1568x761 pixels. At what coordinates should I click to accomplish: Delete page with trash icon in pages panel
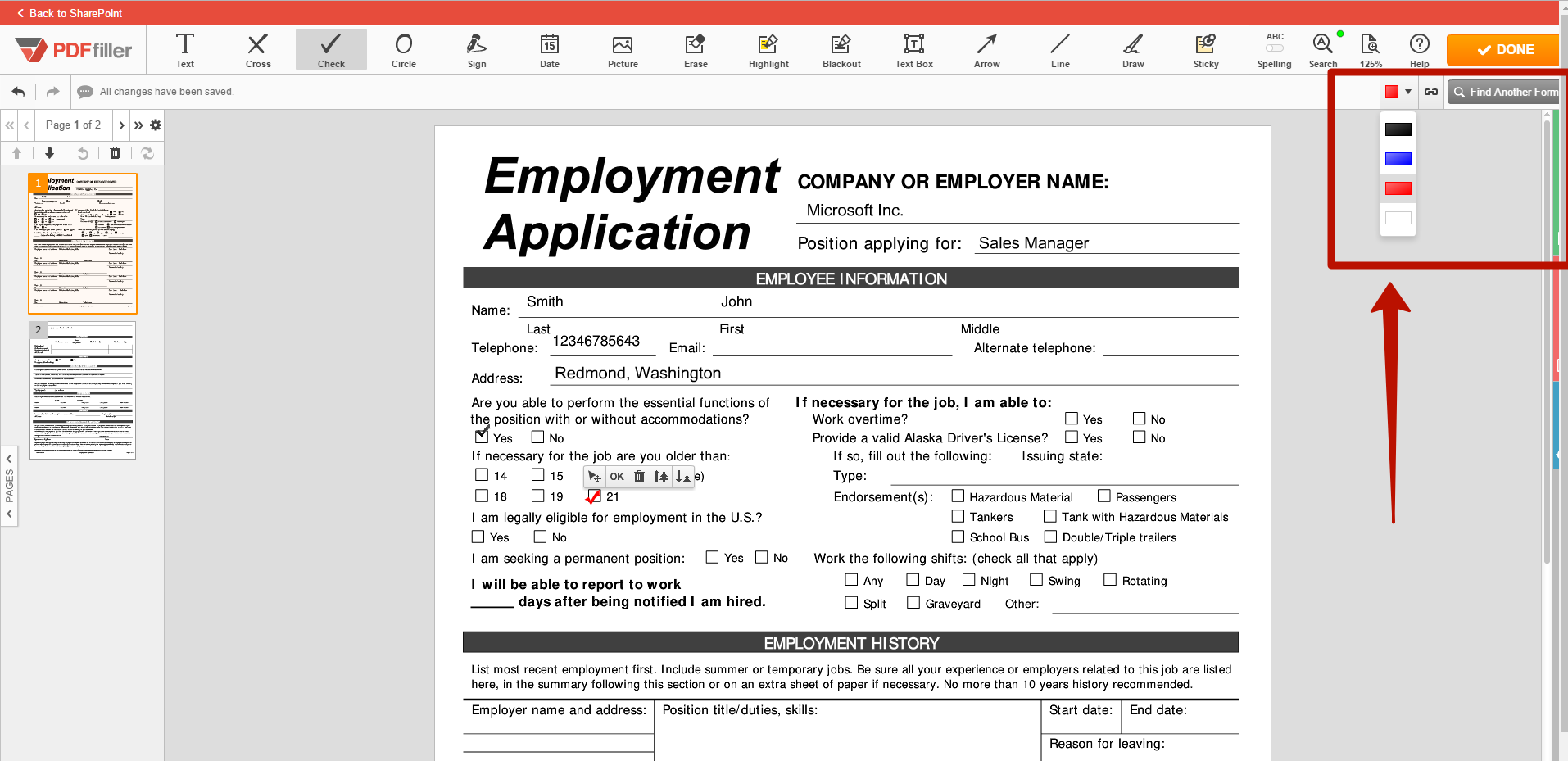click(x=115, y=153)
